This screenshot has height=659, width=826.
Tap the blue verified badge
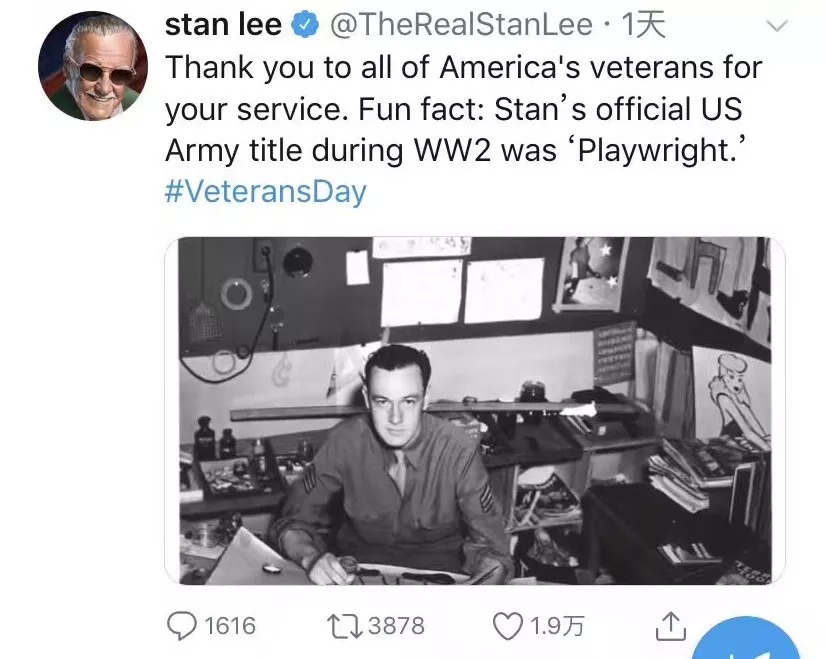pyautogui.click(x=304, y=26)
